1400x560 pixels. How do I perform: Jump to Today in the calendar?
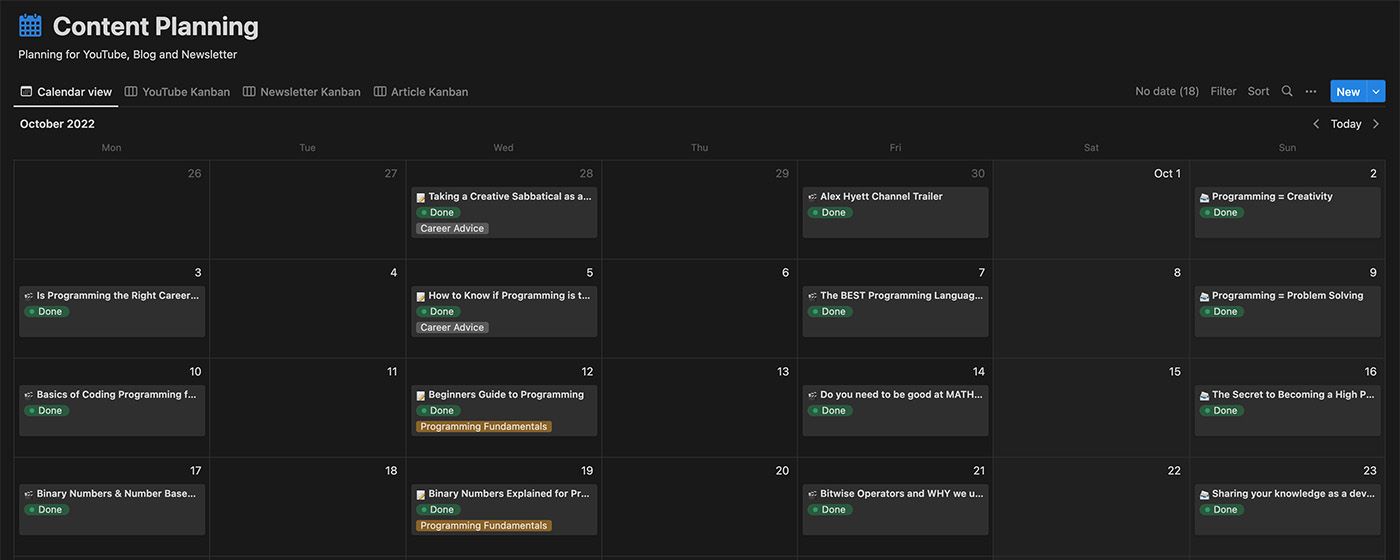(x=1346, y=124)
